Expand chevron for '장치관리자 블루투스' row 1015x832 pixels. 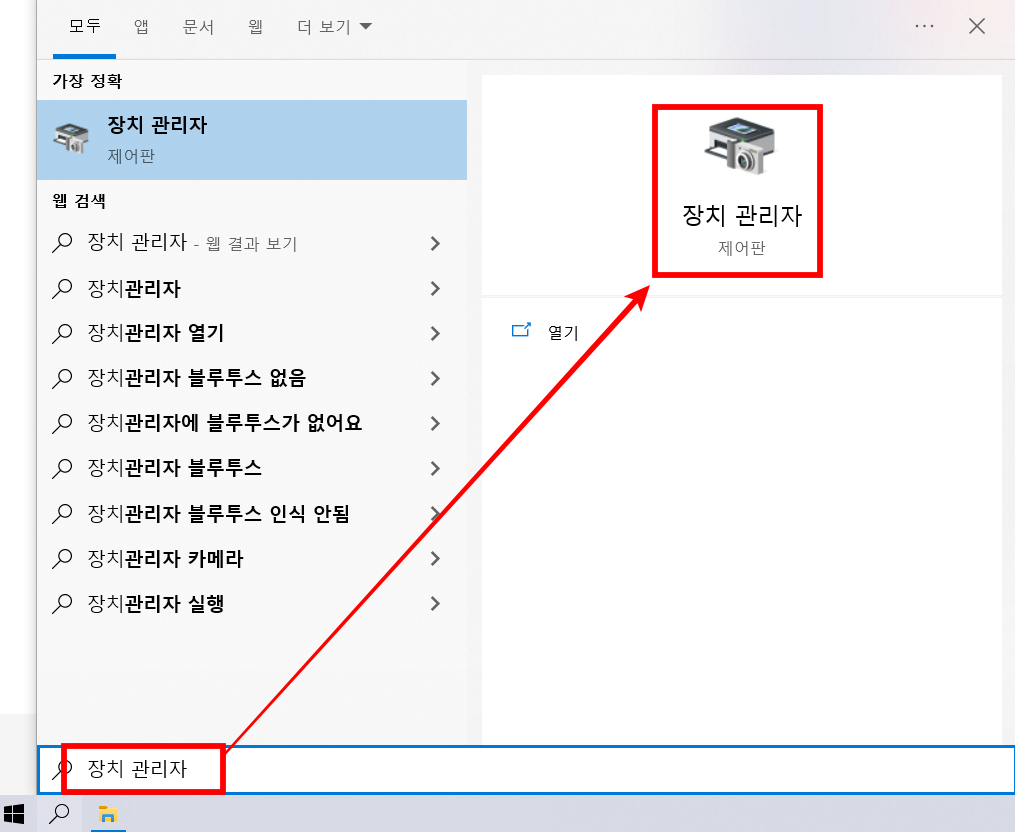pos(435,468)
